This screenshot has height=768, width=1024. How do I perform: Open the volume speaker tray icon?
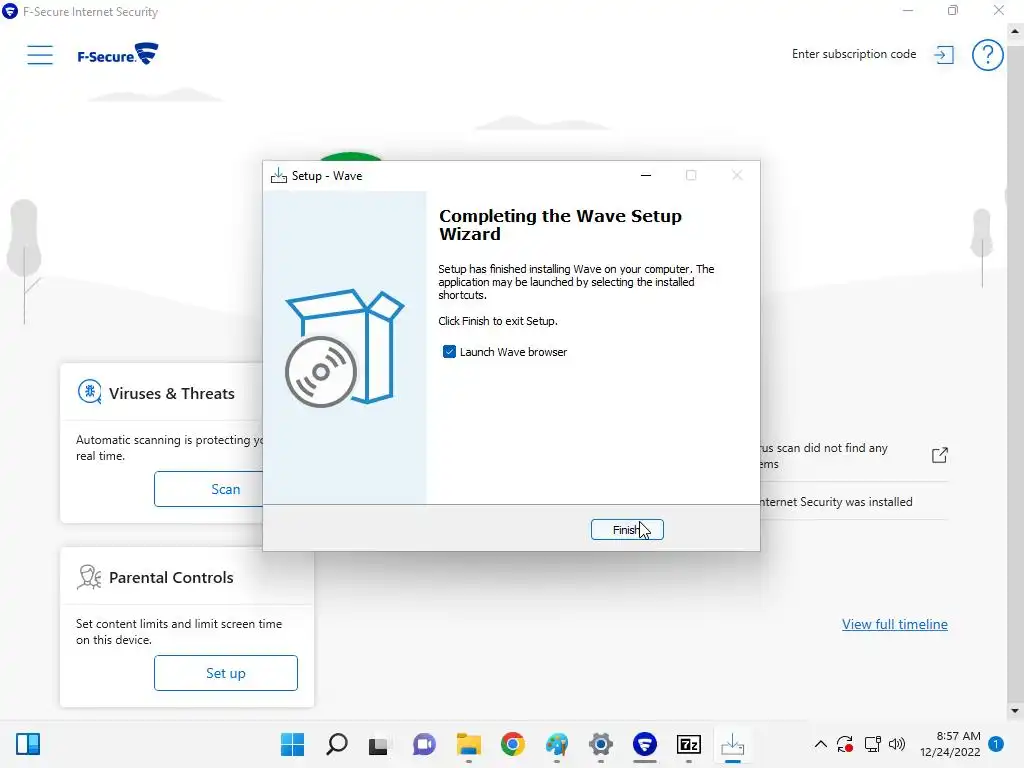pos(897,744)
